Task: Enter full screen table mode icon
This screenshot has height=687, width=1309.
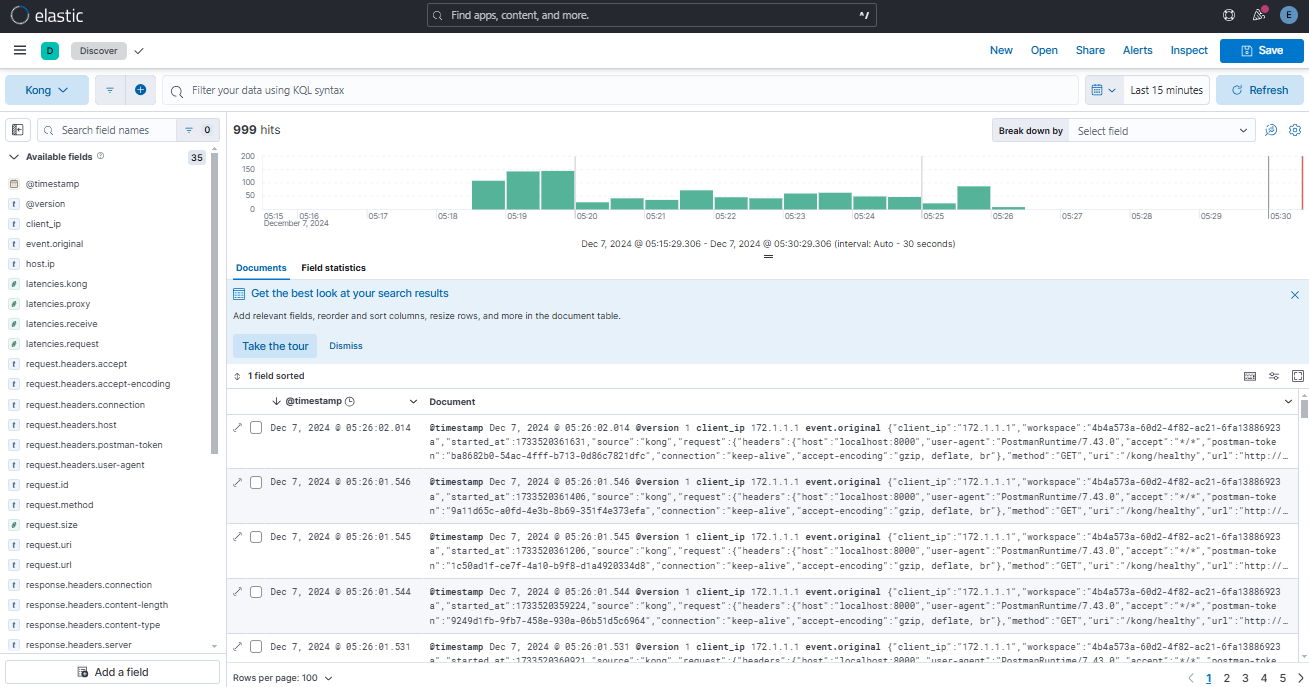Action: click(x=1297, y=376)
